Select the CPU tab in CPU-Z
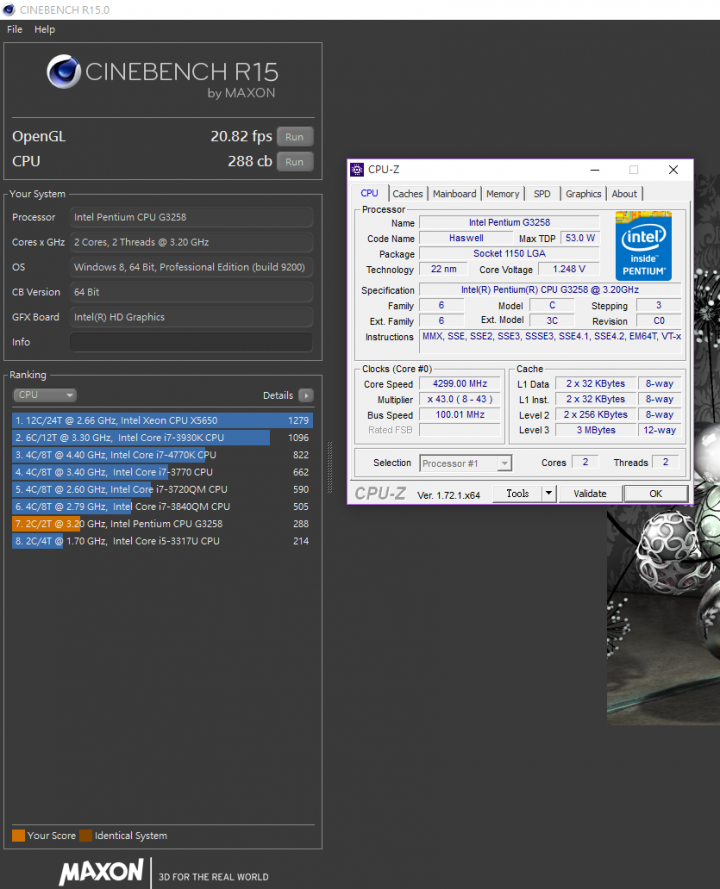720x889 pixels. point(369,193)
